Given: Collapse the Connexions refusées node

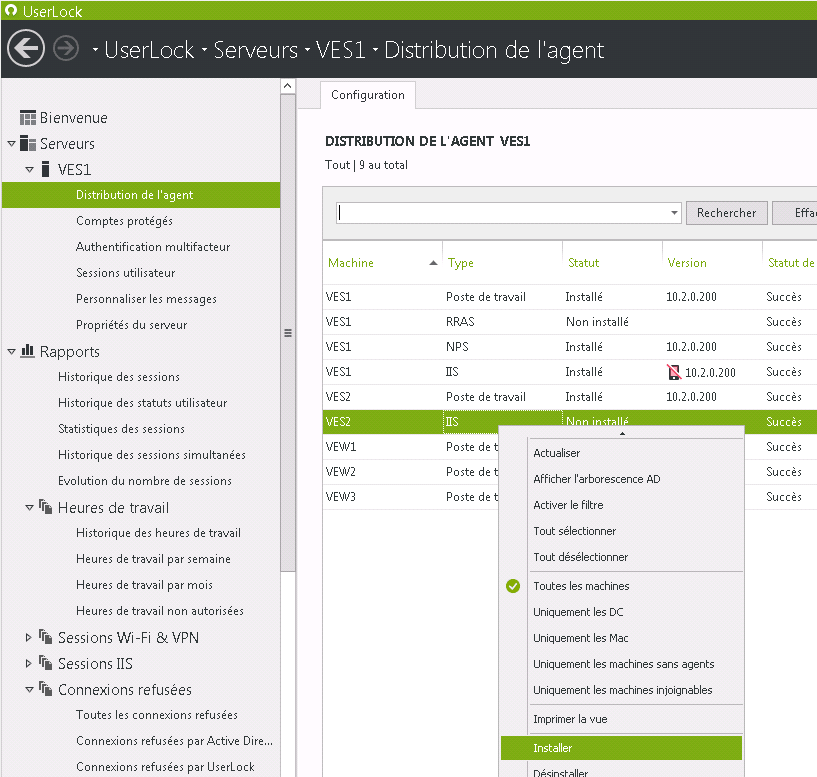Looking at the screenshot, I should tap(30, 689).
